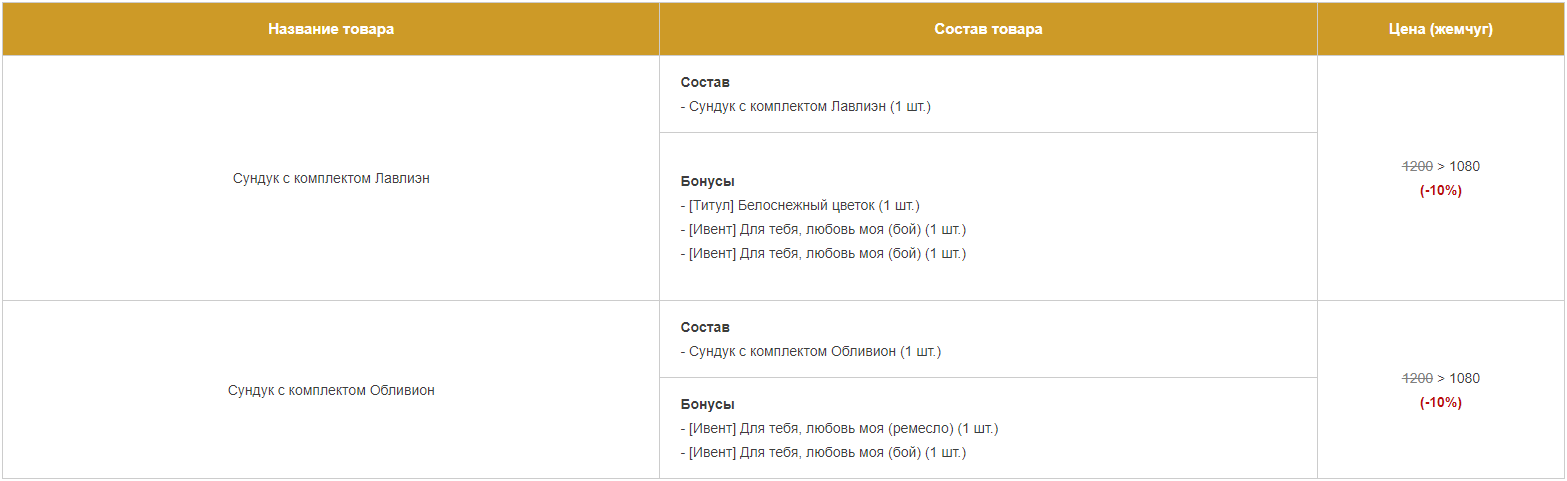
Task: Click the red -10% label for Обливион
Action: click(1441, 402)
